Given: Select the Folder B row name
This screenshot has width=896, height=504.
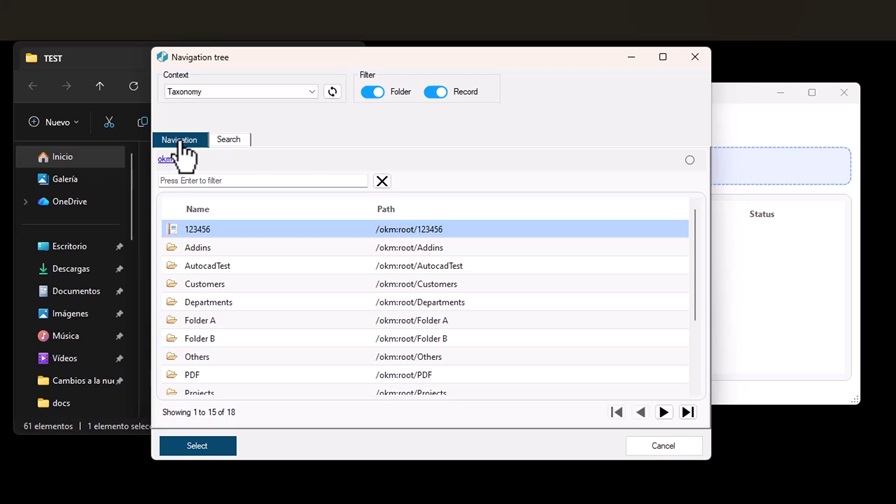Looking at the screenshot, I should [200, 339].
